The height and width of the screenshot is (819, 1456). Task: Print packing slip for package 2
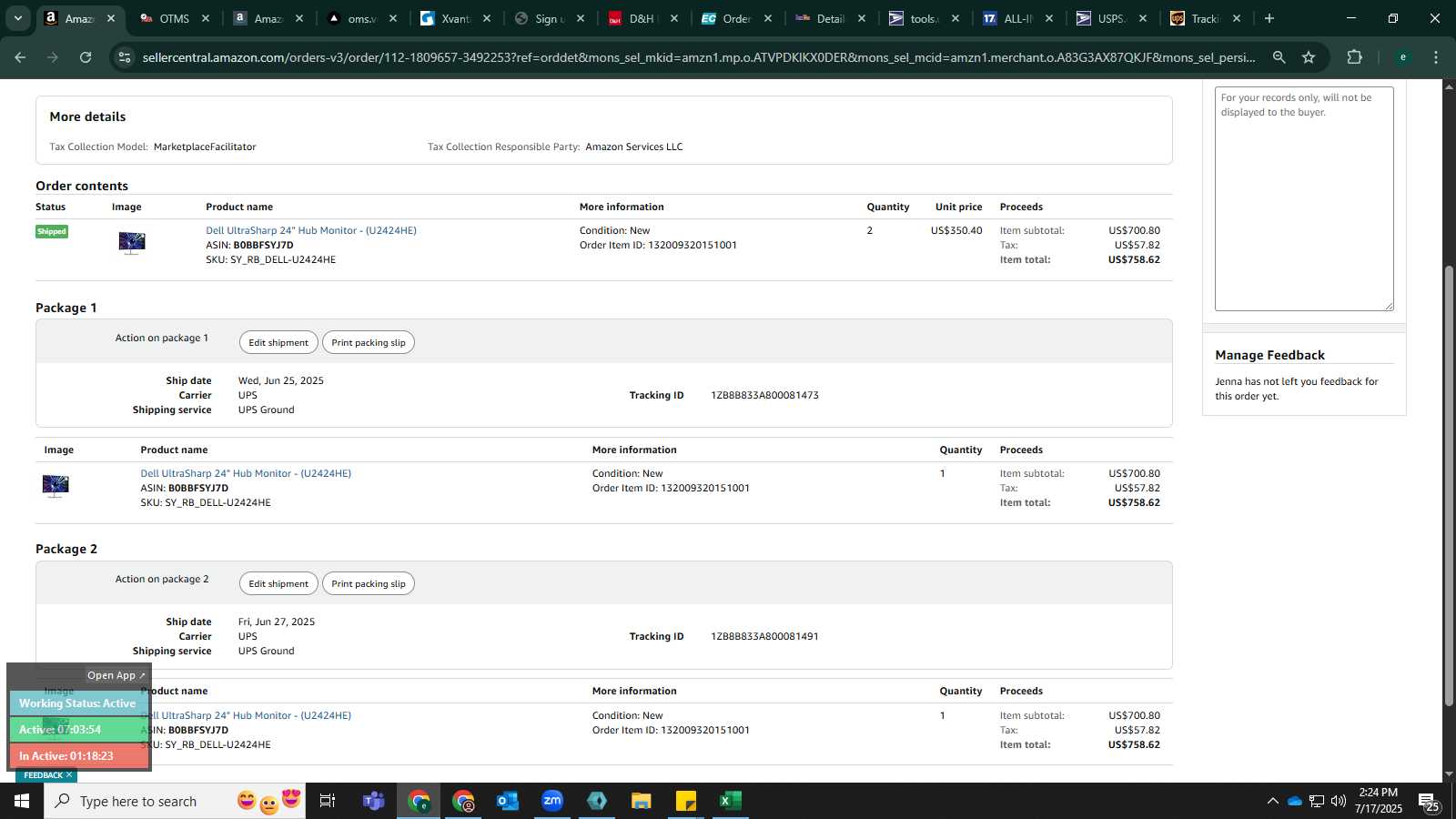[369, 583]
